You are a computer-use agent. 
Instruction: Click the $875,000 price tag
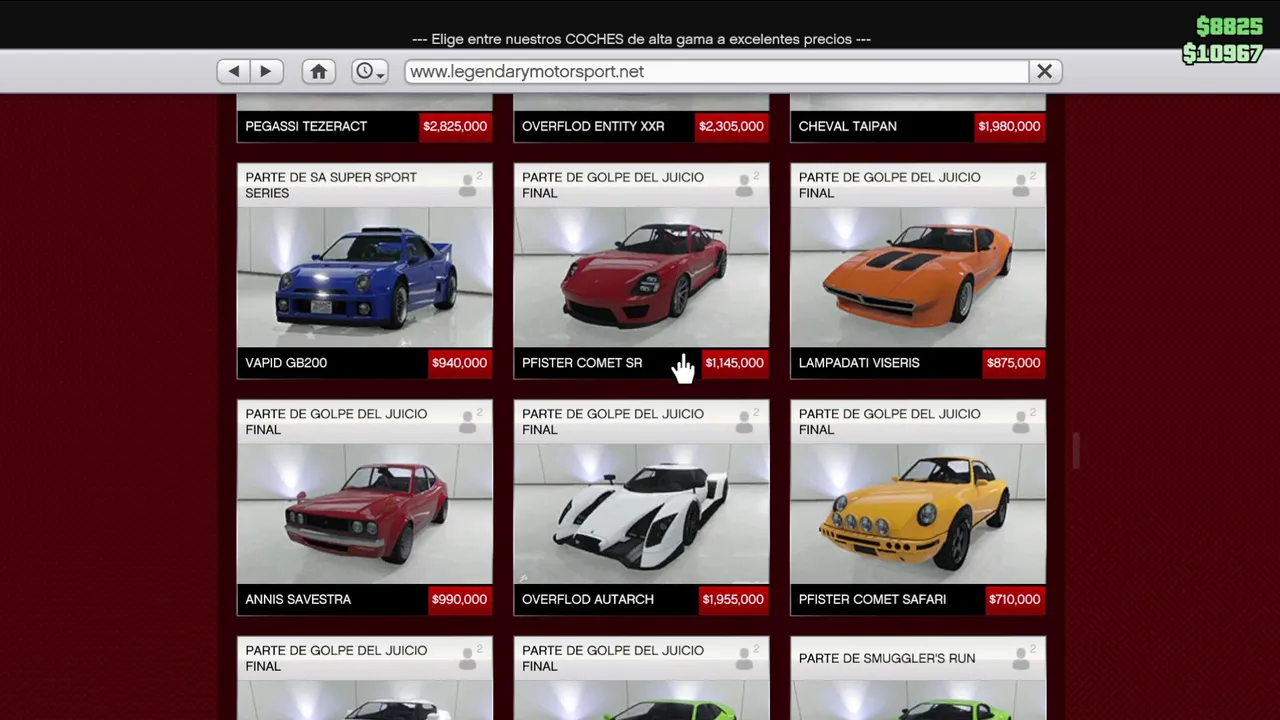click(x=1013, y=363)
